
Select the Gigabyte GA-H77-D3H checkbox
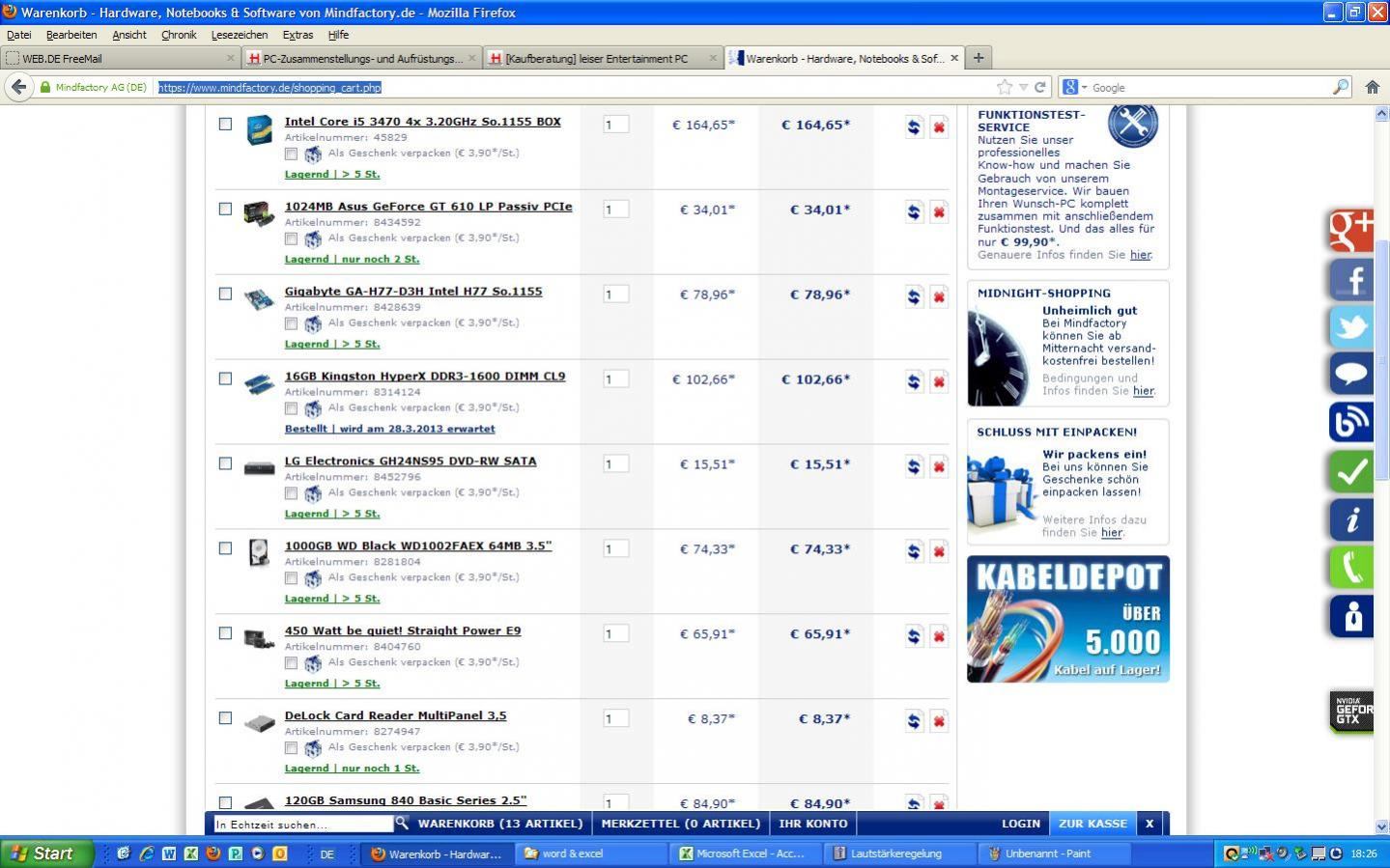click(225, 294)
